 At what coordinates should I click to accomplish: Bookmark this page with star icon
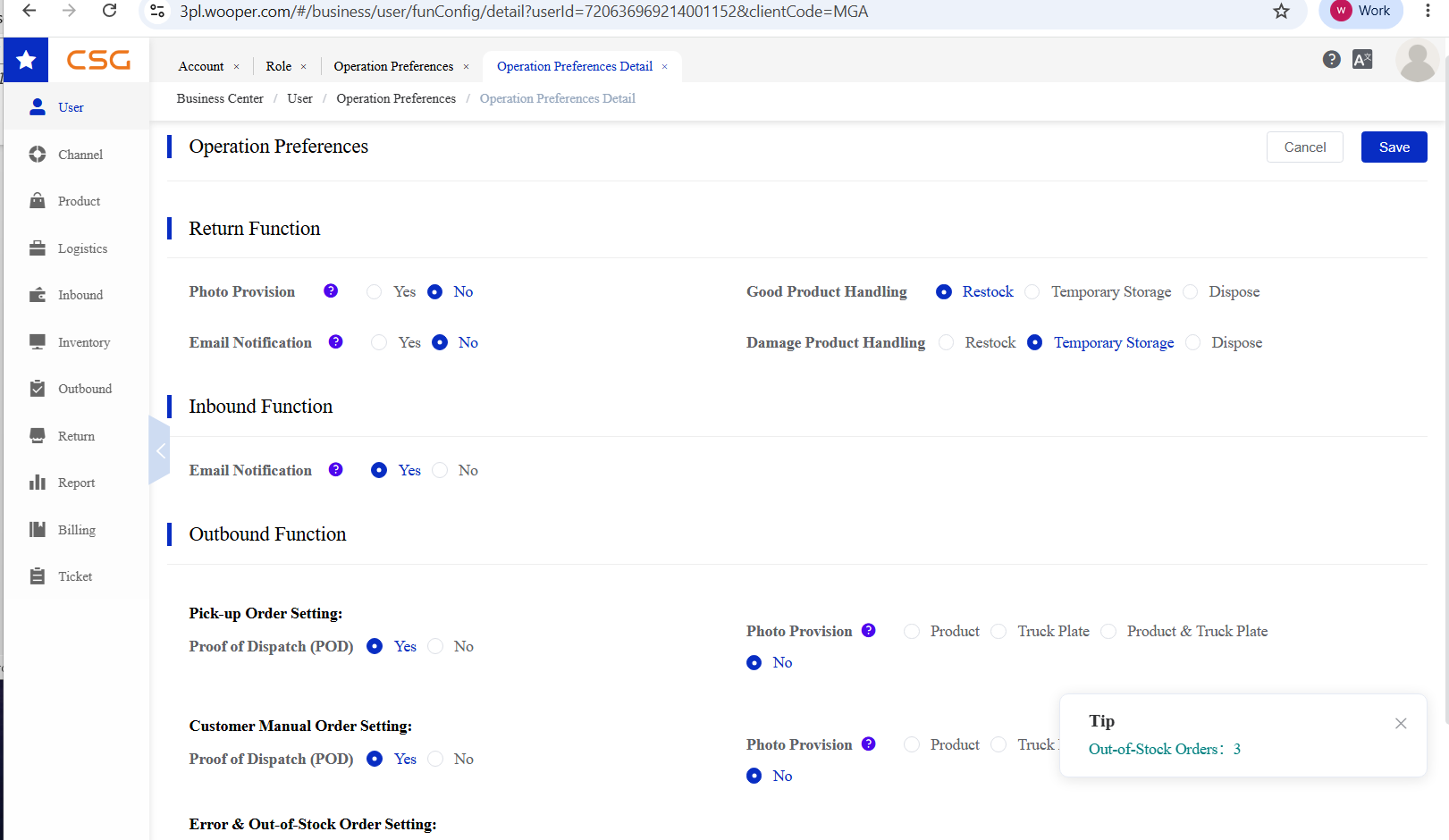pos(1281,11)
